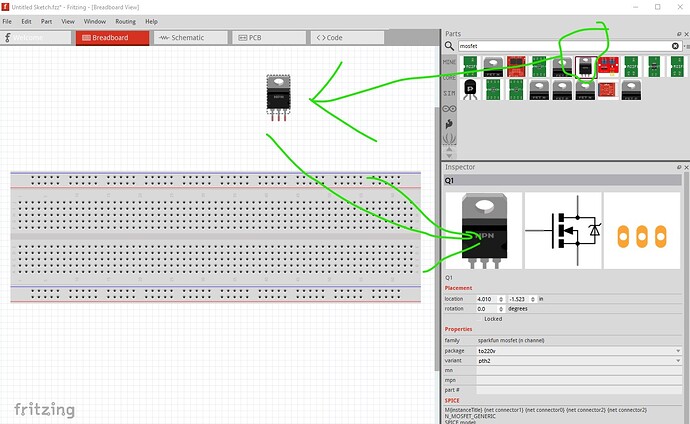Click the Inspector PCB footprint image
The height and width of the screenshot is (424, 690).
(x=642, y=230)
